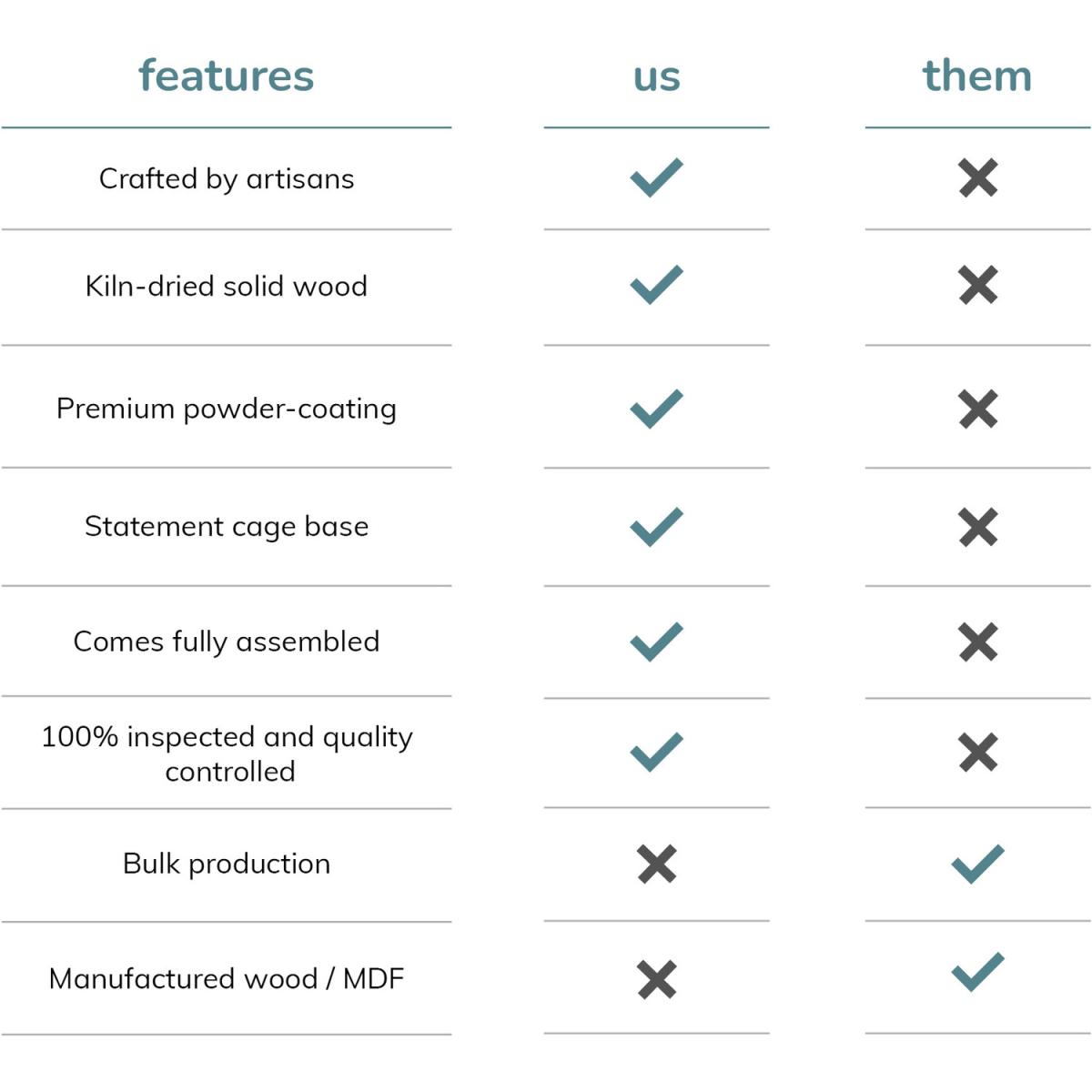
Task: Click the 'Manufactured wood / MDF' label
Action: pyautogui.click(x=227, y=978)
